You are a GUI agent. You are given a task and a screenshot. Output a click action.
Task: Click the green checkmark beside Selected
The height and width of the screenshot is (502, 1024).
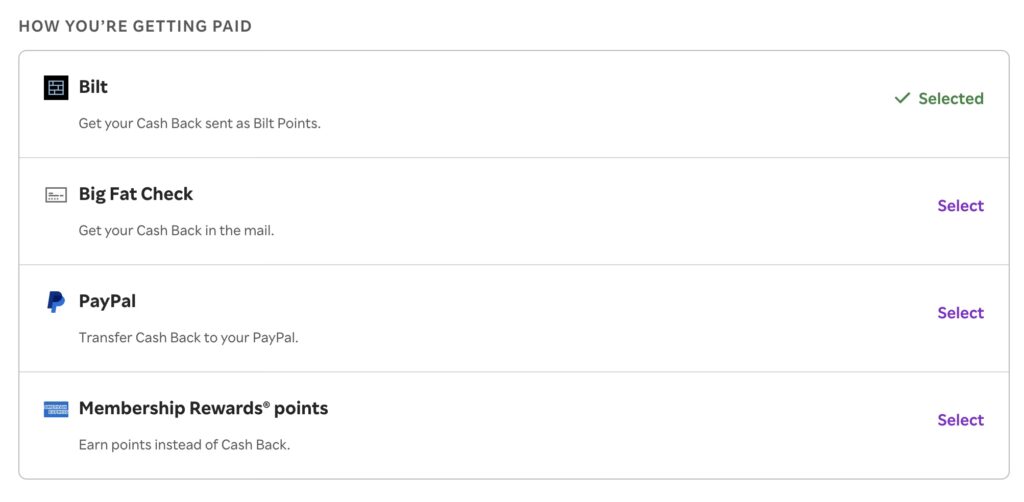point(902,98)
